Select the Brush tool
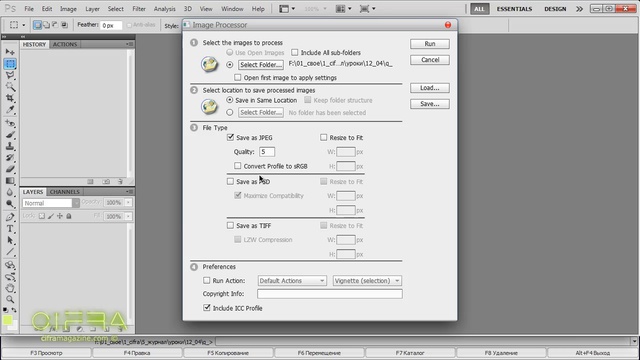This screenshot has height=360, width=640. point(10,135)
